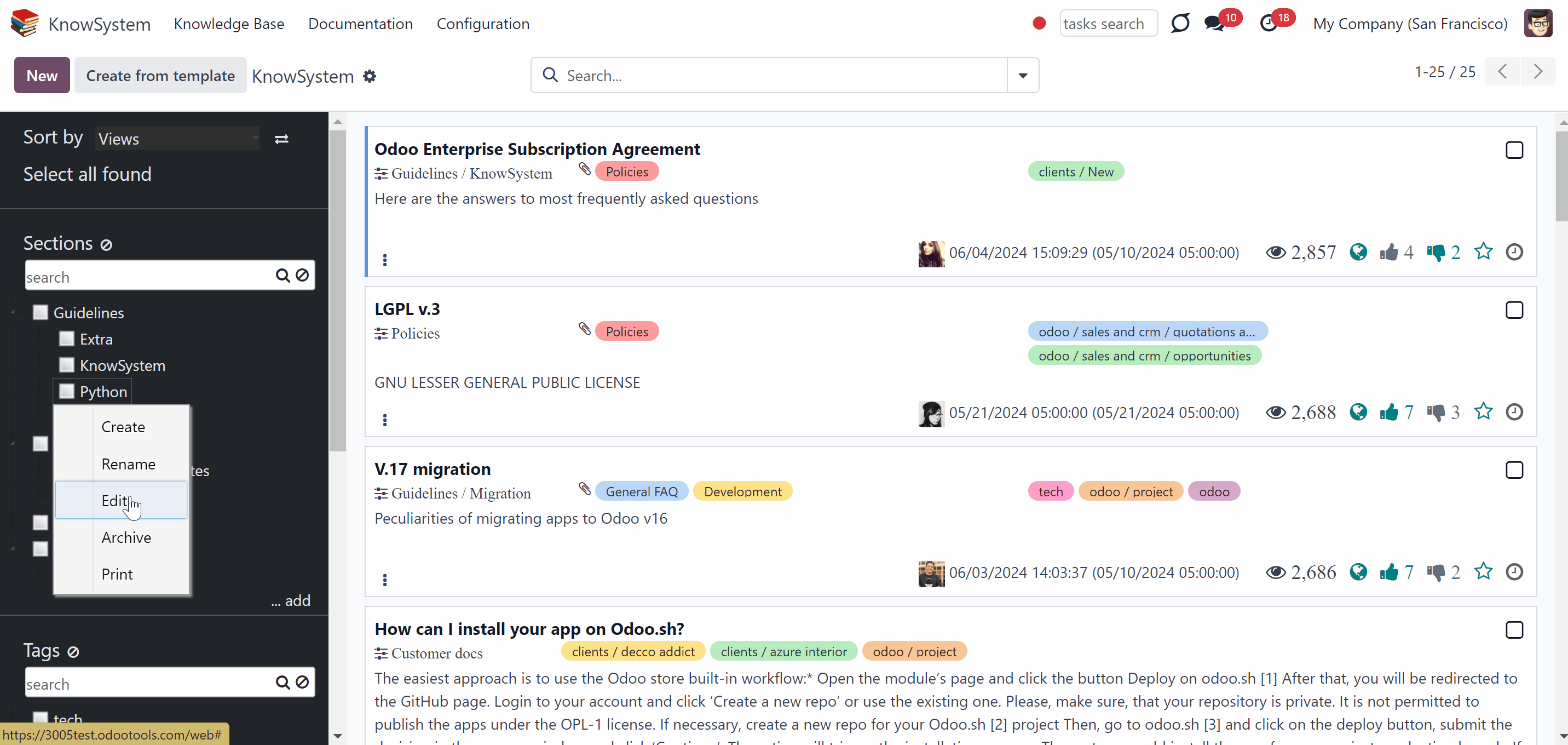Click the ... add link under Sections
Image resolution: width=1568 pixels, height=745 pixels.
click(290, 600)
